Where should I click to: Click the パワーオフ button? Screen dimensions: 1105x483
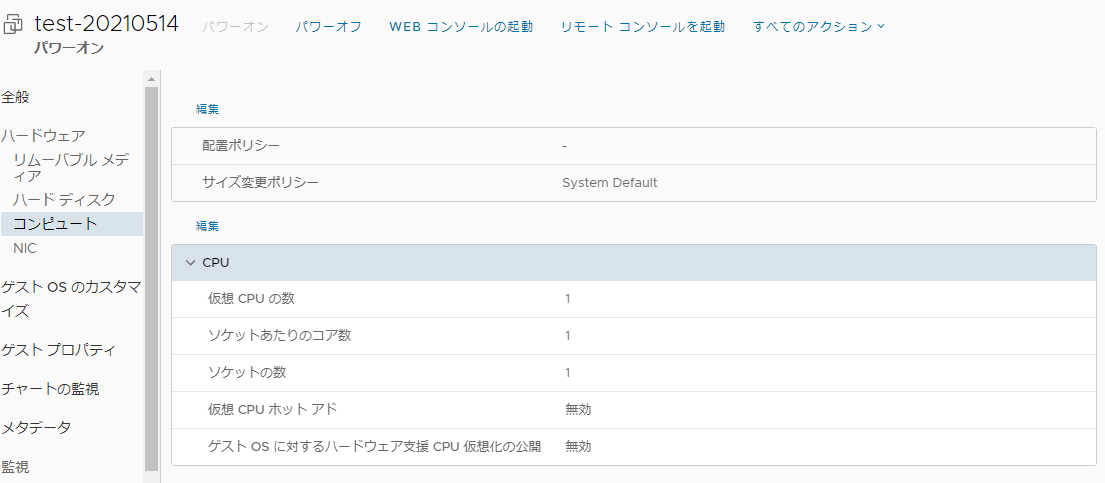[x=329, y=26]
